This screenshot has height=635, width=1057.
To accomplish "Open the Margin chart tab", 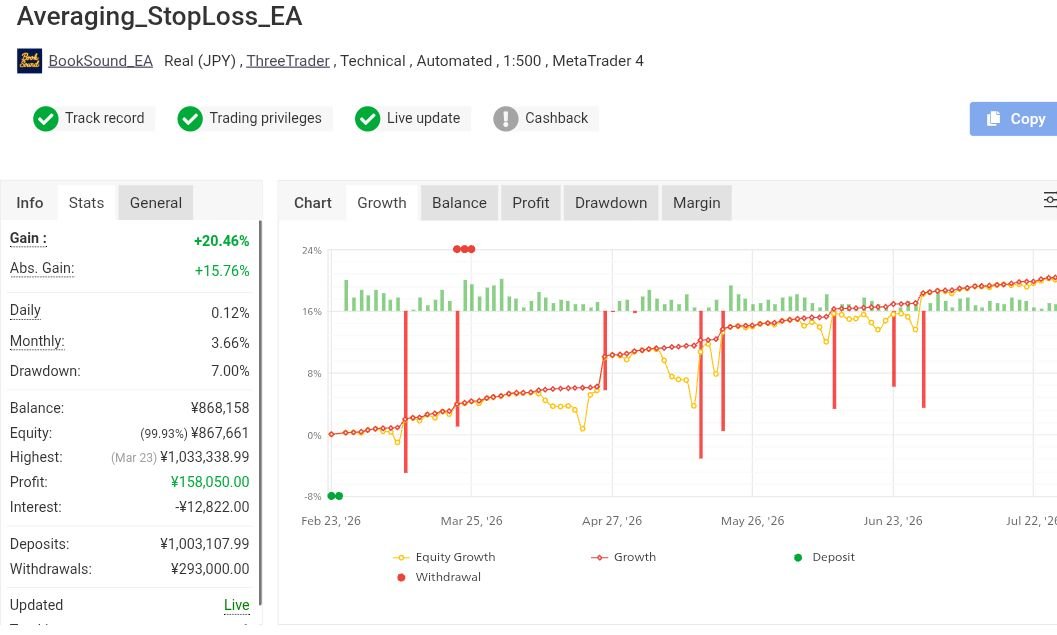I will 696,203.
